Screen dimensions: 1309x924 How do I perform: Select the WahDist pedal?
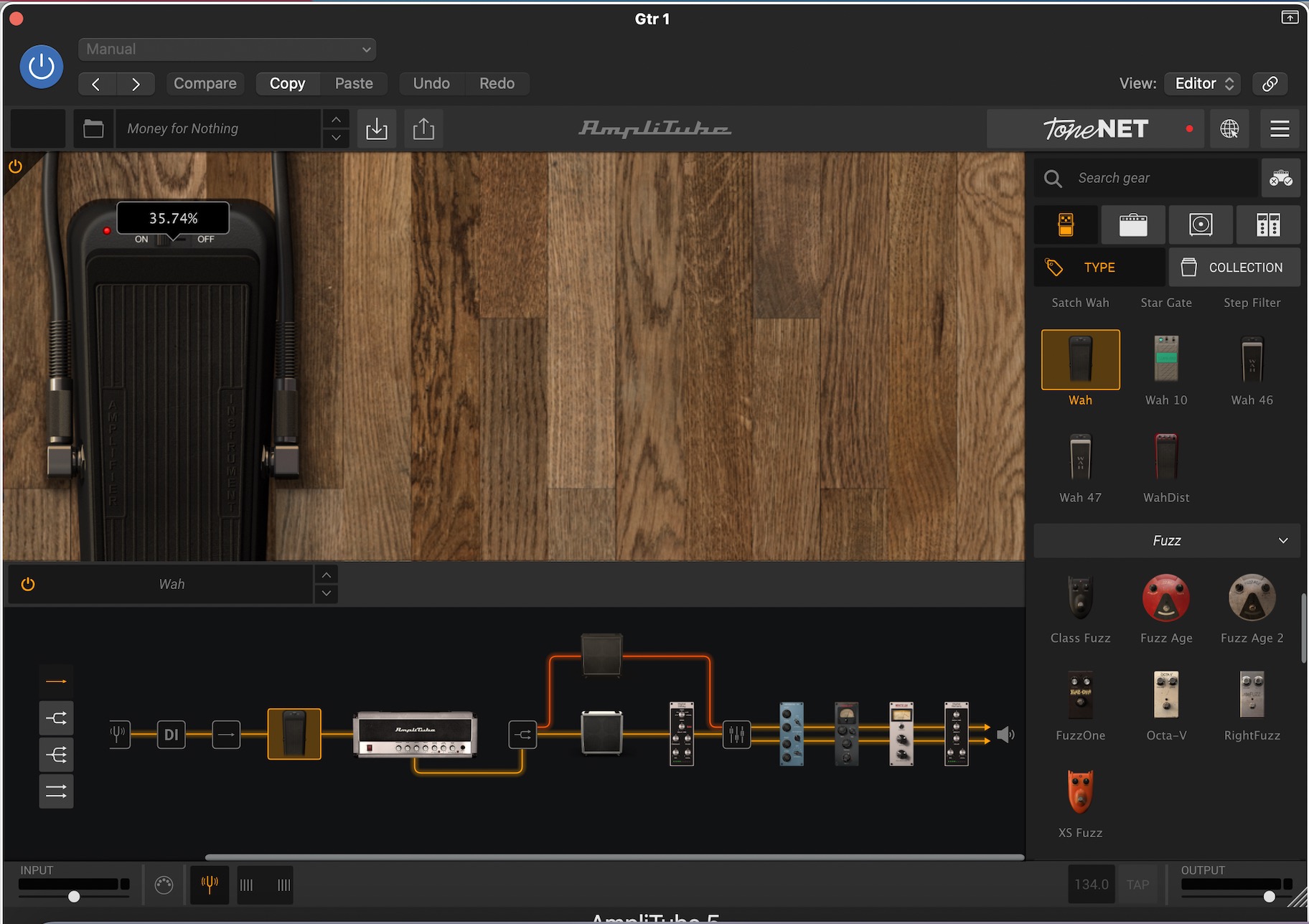(x=1166, y=458)
